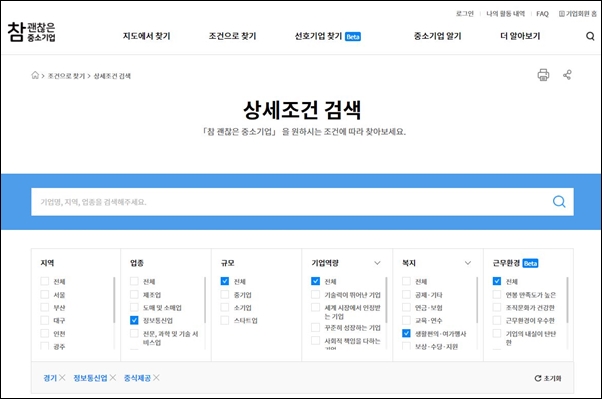This screenshot has width=602, height=399.
Task: Check the 교육·연수 checkbox
Action: 406,320
